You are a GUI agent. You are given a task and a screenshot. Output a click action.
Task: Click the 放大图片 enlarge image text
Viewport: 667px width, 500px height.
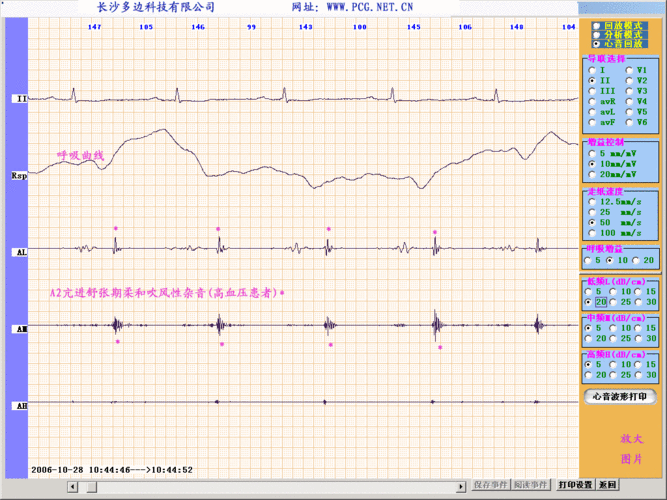pos(631,448)
